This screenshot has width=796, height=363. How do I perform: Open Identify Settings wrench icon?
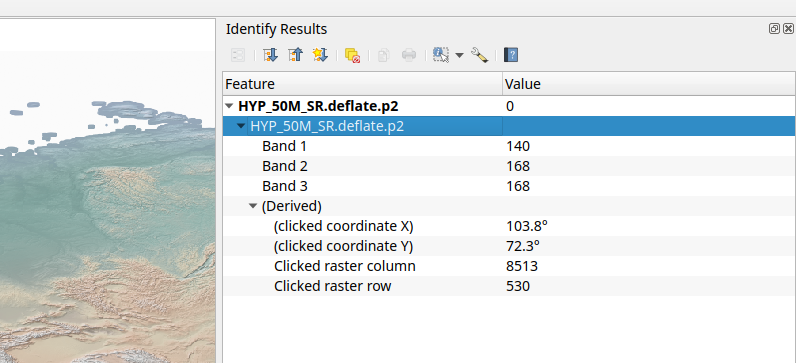pos(479,55)
